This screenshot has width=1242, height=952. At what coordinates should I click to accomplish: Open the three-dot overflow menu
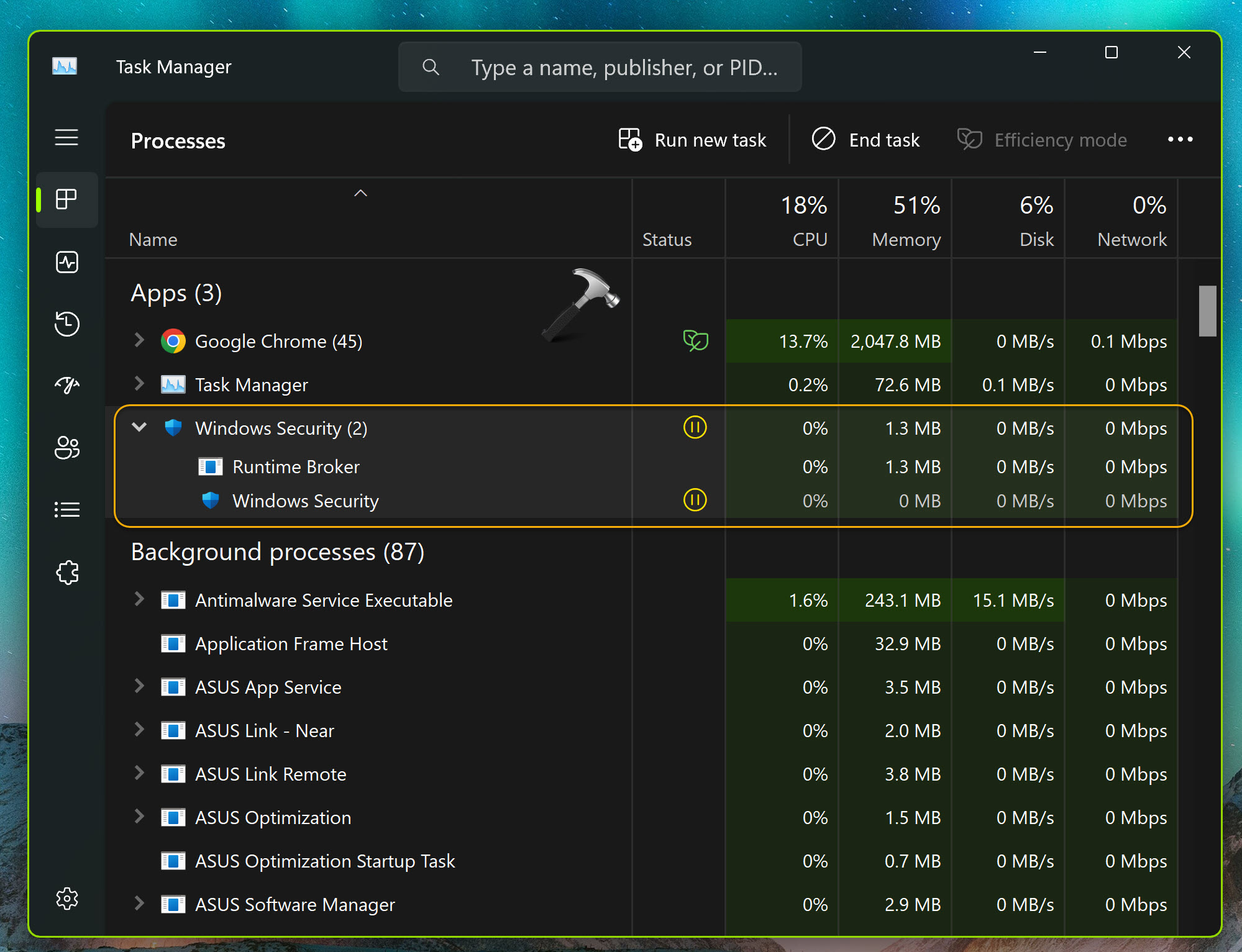click(1179, 140)
